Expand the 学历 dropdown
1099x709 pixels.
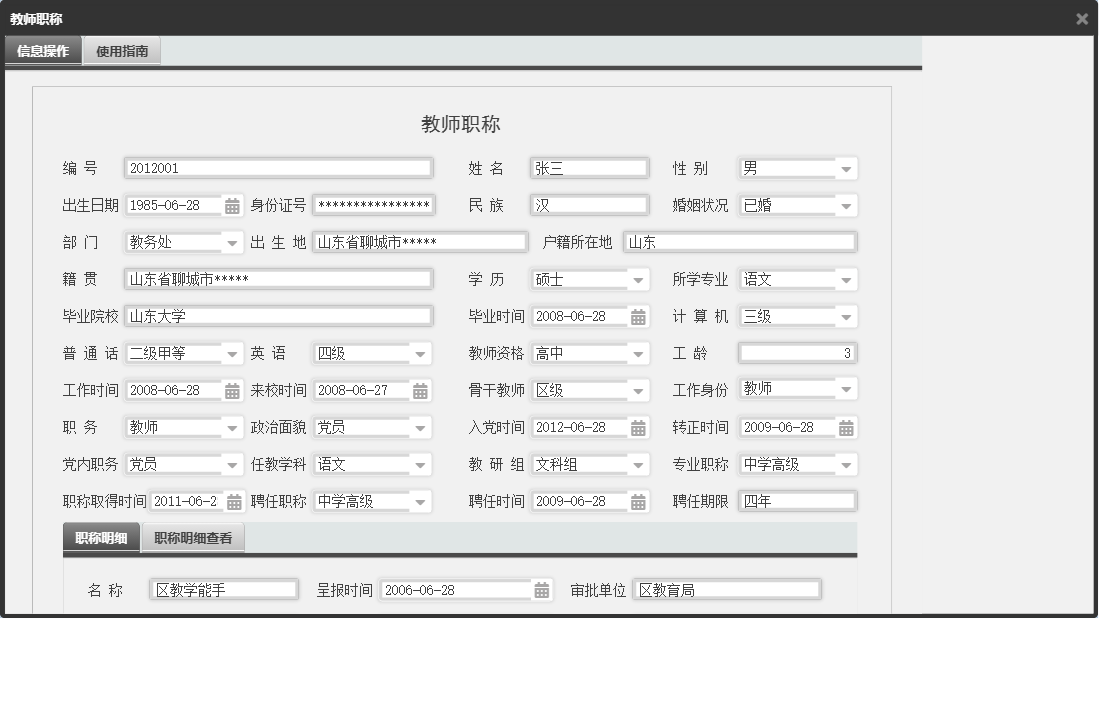[x=640, y=279]
